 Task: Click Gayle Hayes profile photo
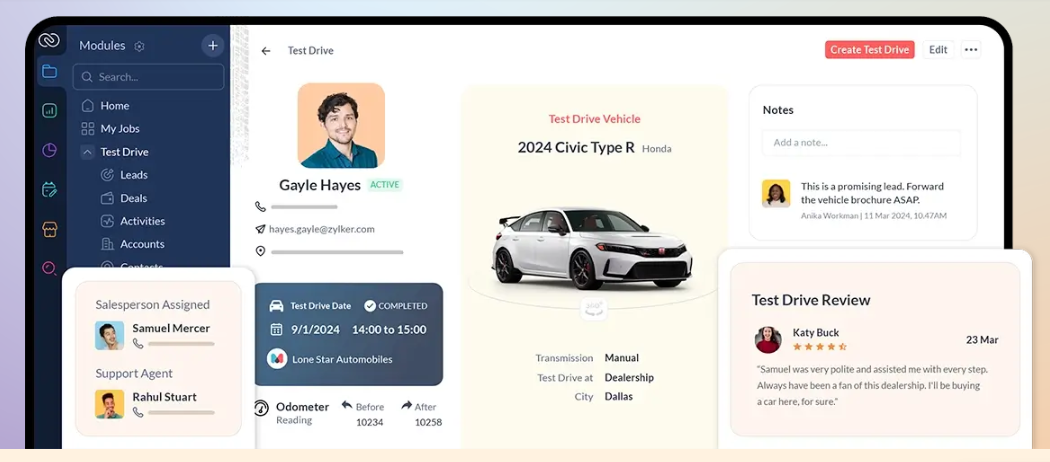342,125
